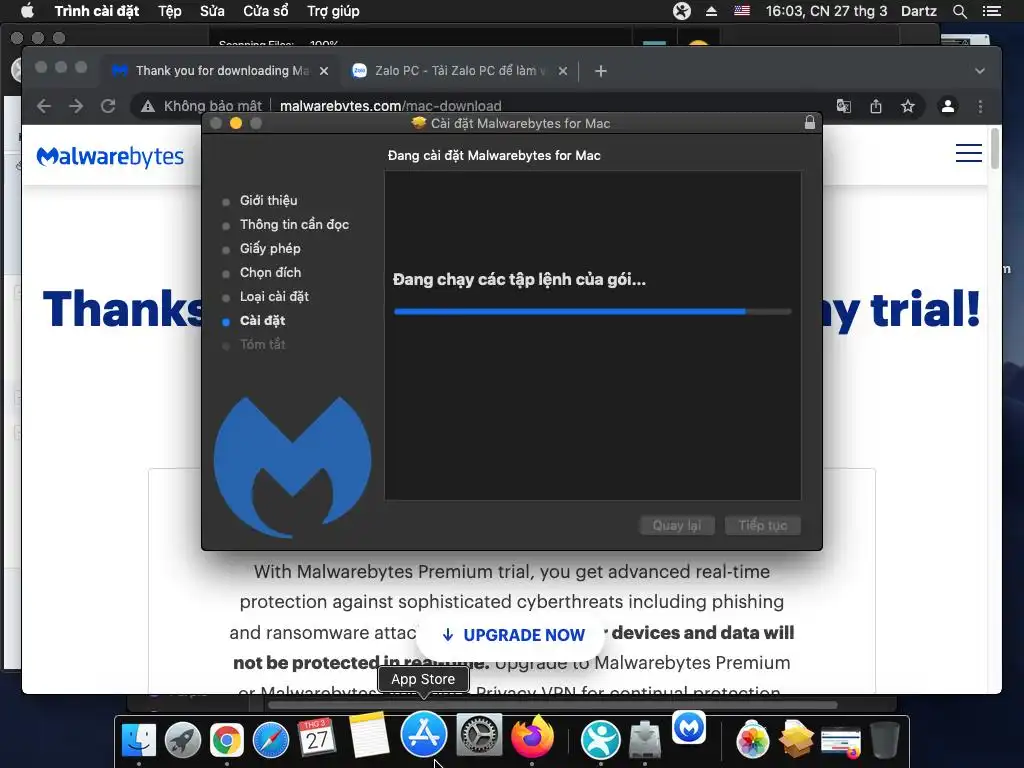This screenshot has width=1024, height=768.
Task: Click the date and time in menu bar
Action: pyautogui.click(x=826, y=11)
